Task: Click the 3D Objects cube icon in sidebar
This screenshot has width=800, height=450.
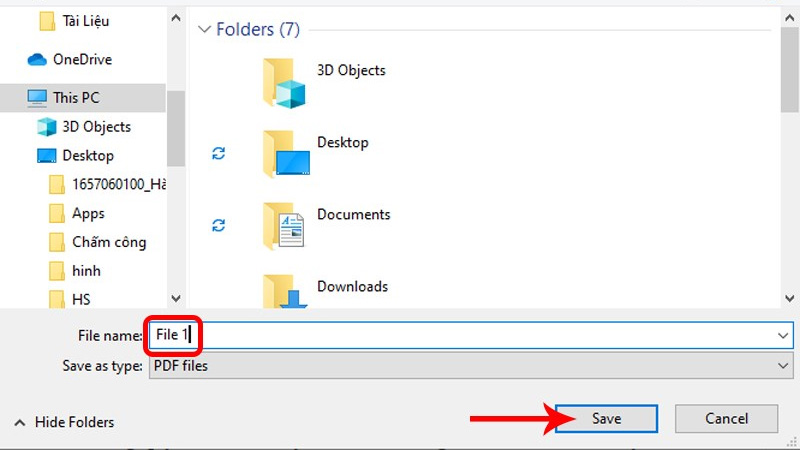Action: point(46,127)
